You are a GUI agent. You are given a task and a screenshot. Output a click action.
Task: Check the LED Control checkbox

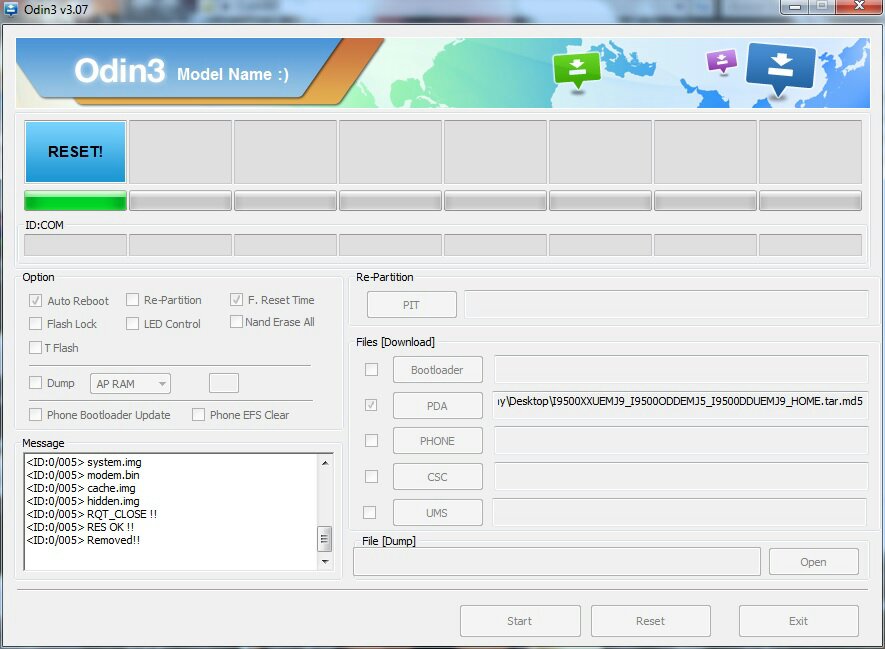click(133, 324)
